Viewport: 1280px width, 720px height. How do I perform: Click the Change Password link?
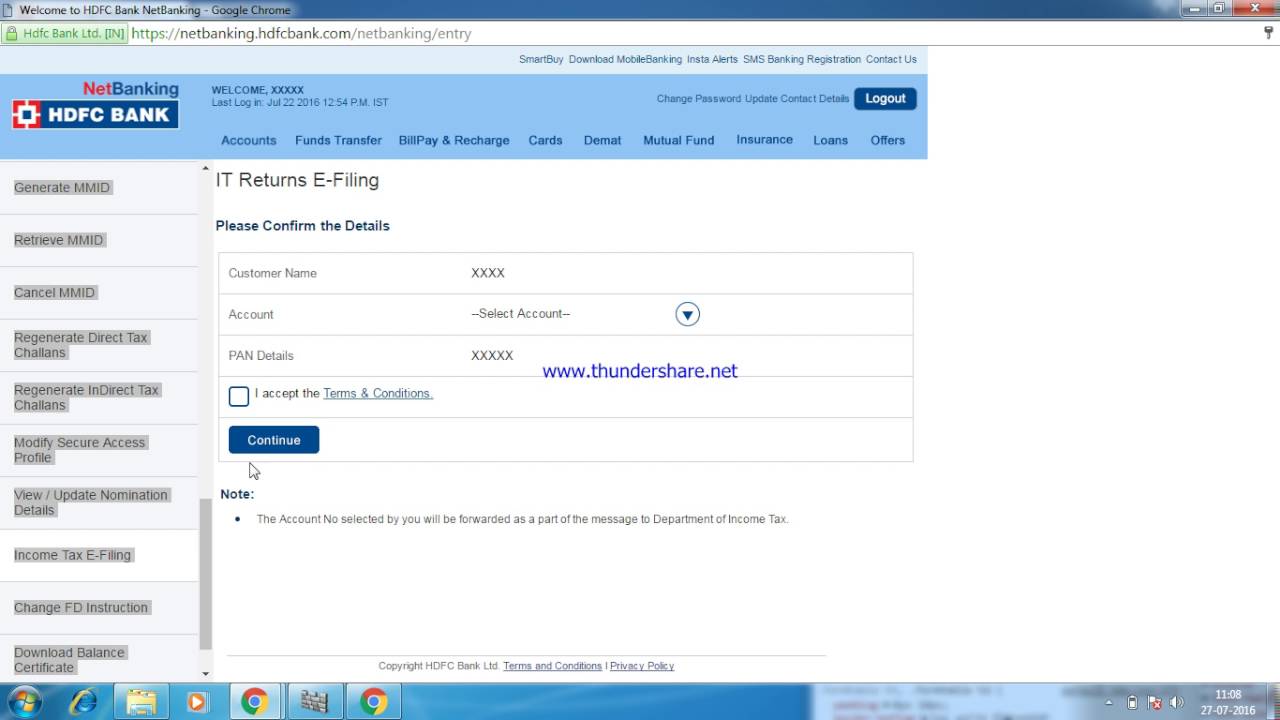click(699, 98)
